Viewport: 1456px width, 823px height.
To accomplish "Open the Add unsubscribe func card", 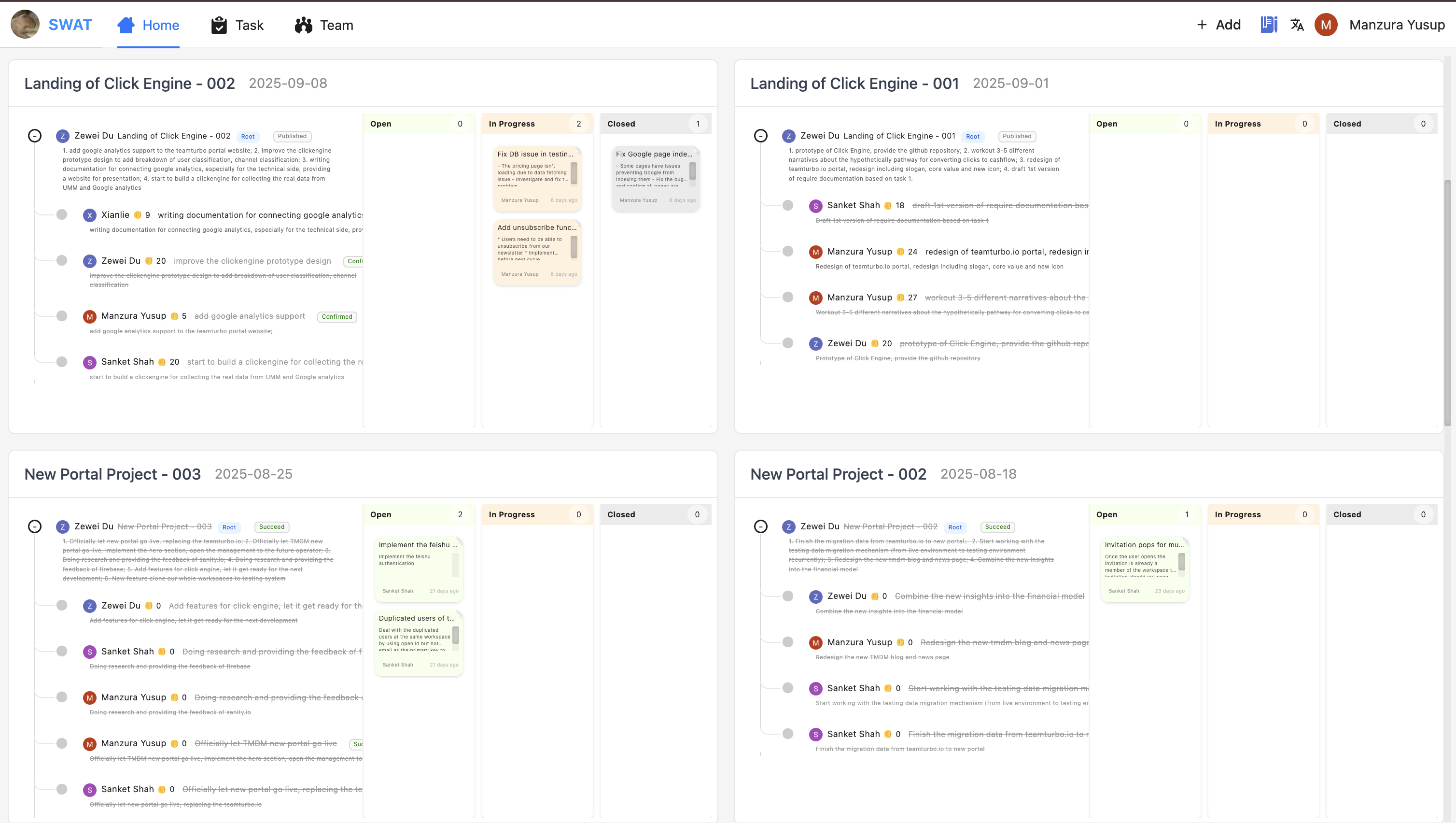I will coord(536,227).
